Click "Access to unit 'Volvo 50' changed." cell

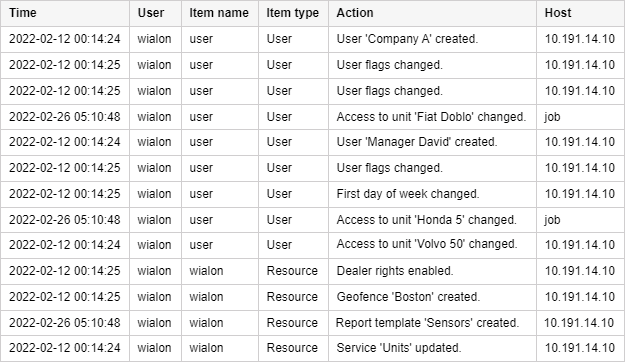tap(432, 245)
